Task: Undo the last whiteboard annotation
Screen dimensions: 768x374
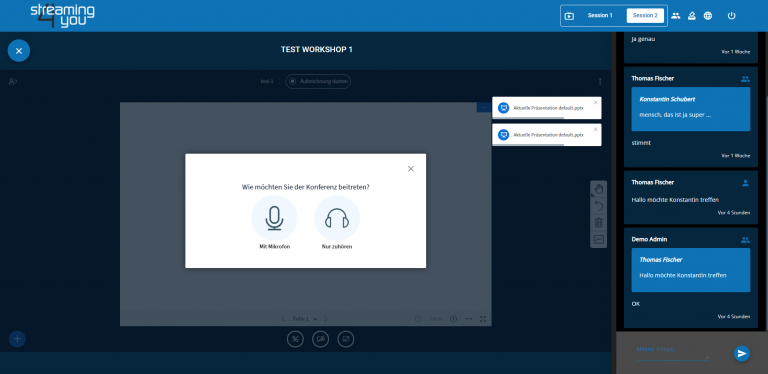Action: [x=599, y=206]
